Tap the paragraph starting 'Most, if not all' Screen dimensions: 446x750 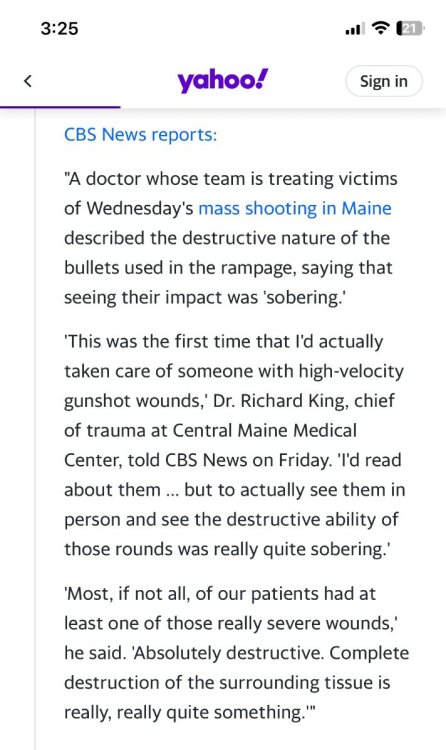[236, 653]
